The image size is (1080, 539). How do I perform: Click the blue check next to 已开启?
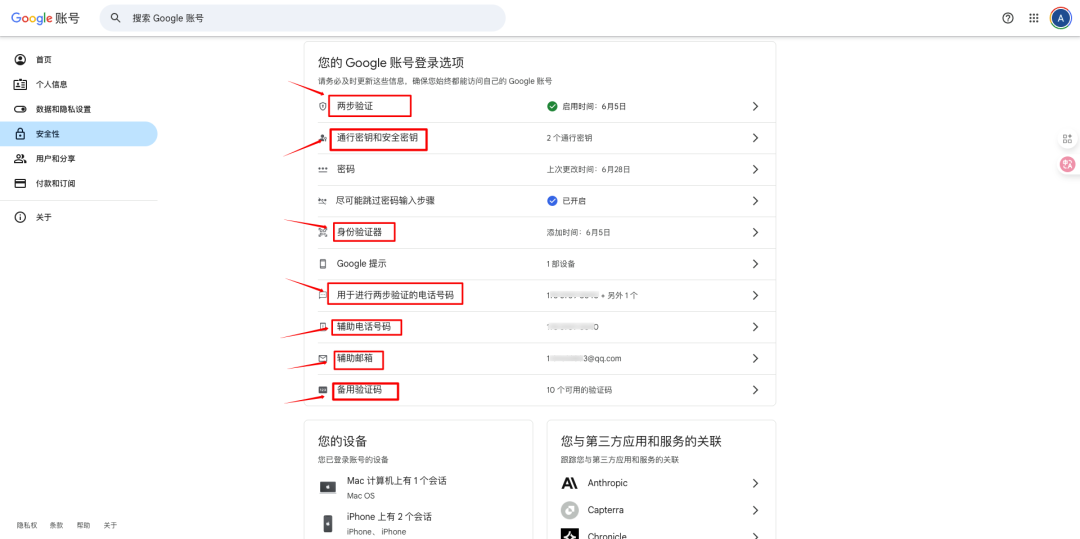(x=552, y=201)
